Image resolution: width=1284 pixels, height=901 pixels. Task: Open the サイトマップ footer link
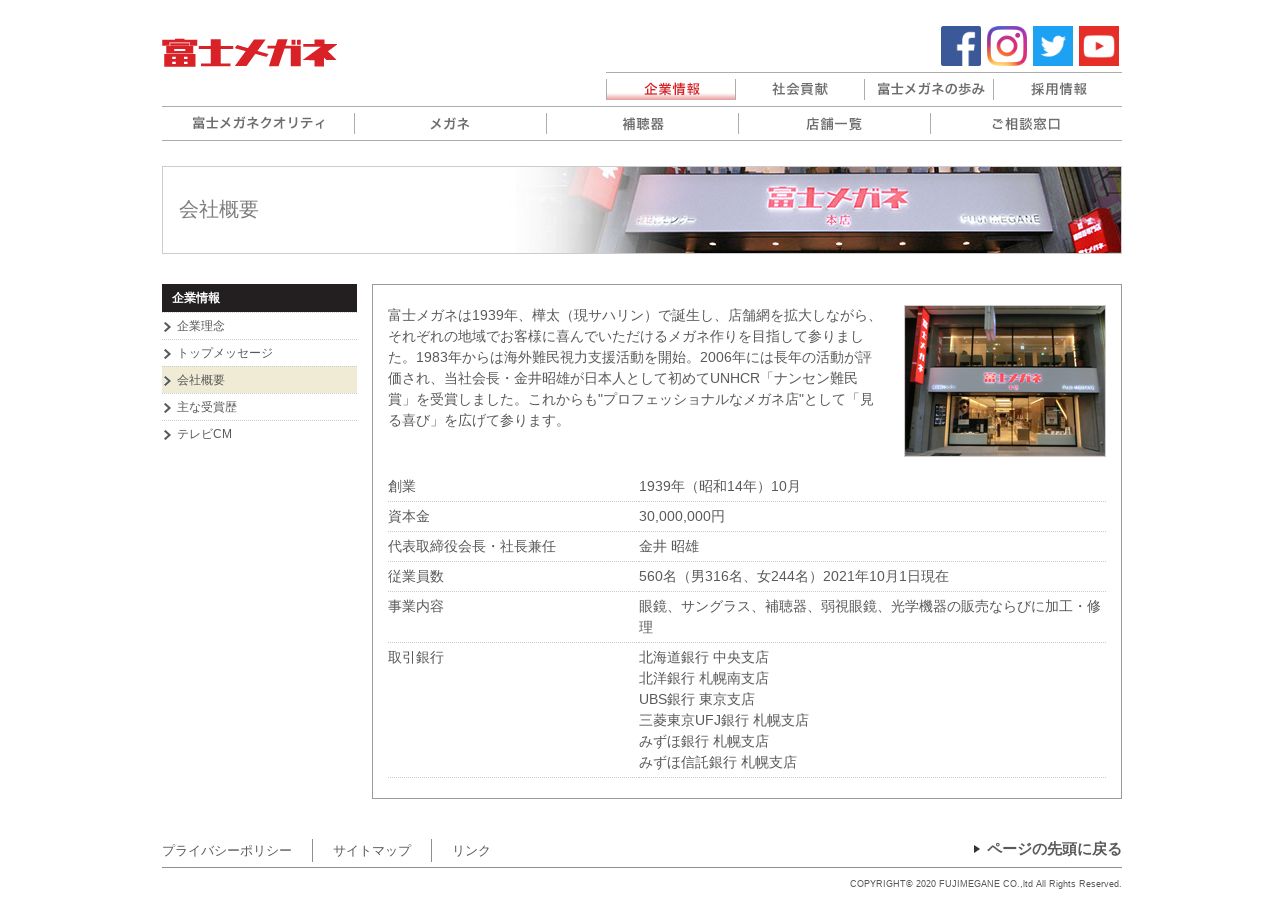click(372, 851)
